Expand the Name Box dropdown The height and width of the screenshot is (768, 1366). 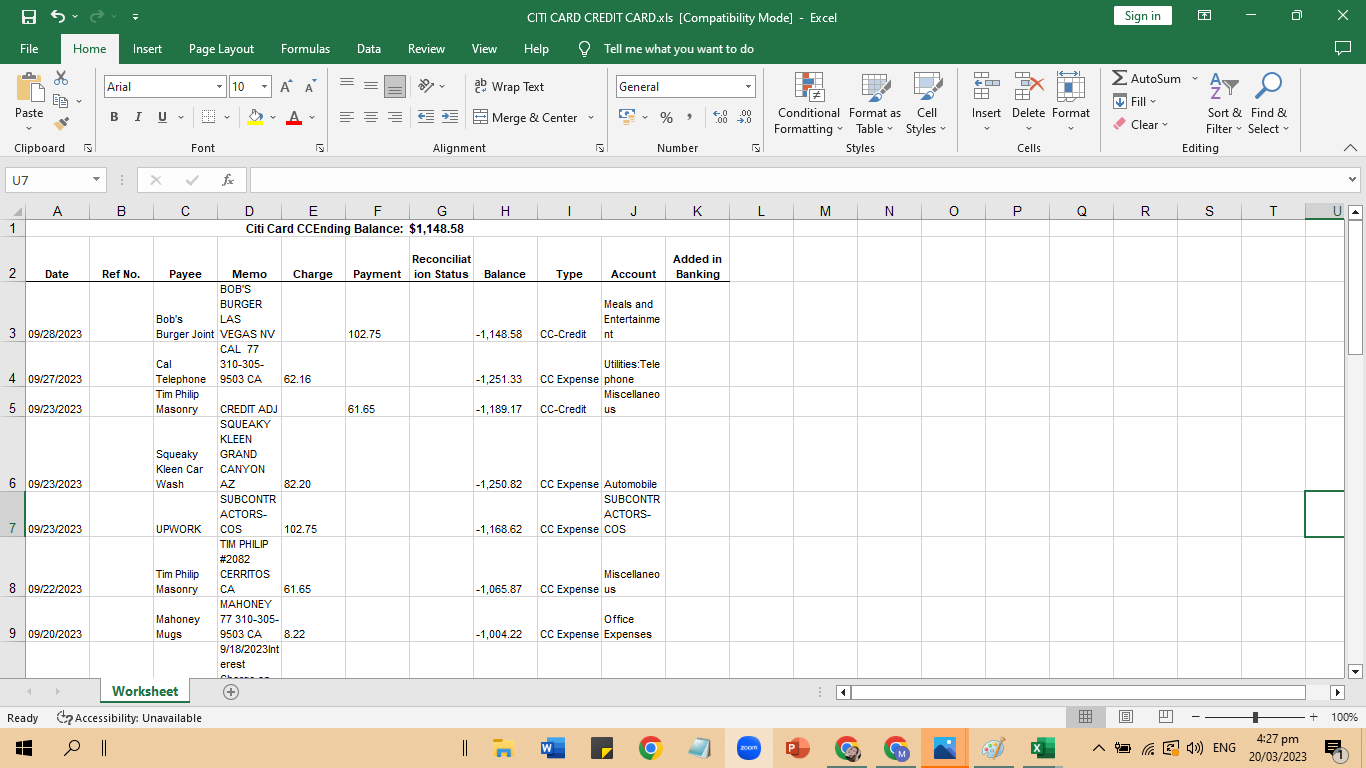point(97,180)
